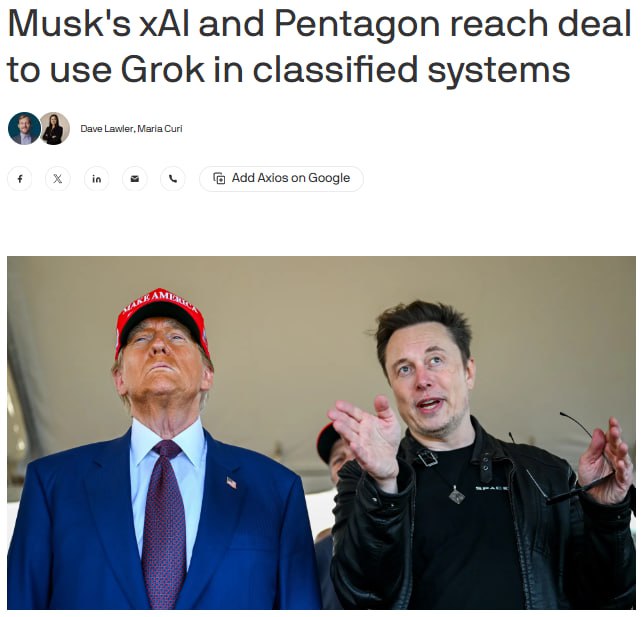This screenshot has width=641, height=617.
Task: Click the Add Axios on Google button
Action: [281, 179]
